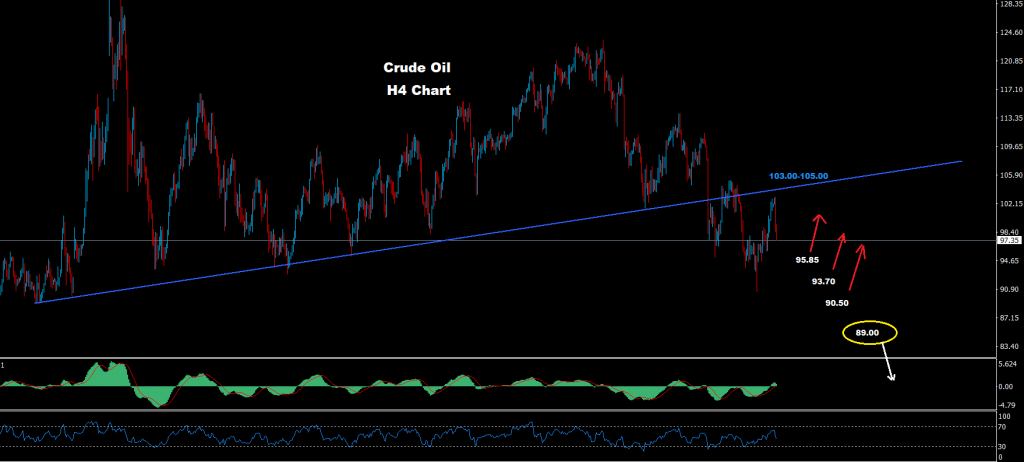This screenshot has width=1024, height=462.
Task: Click the current price tag 97.35
Action: pyautogui.click(x=1010, y=240)
